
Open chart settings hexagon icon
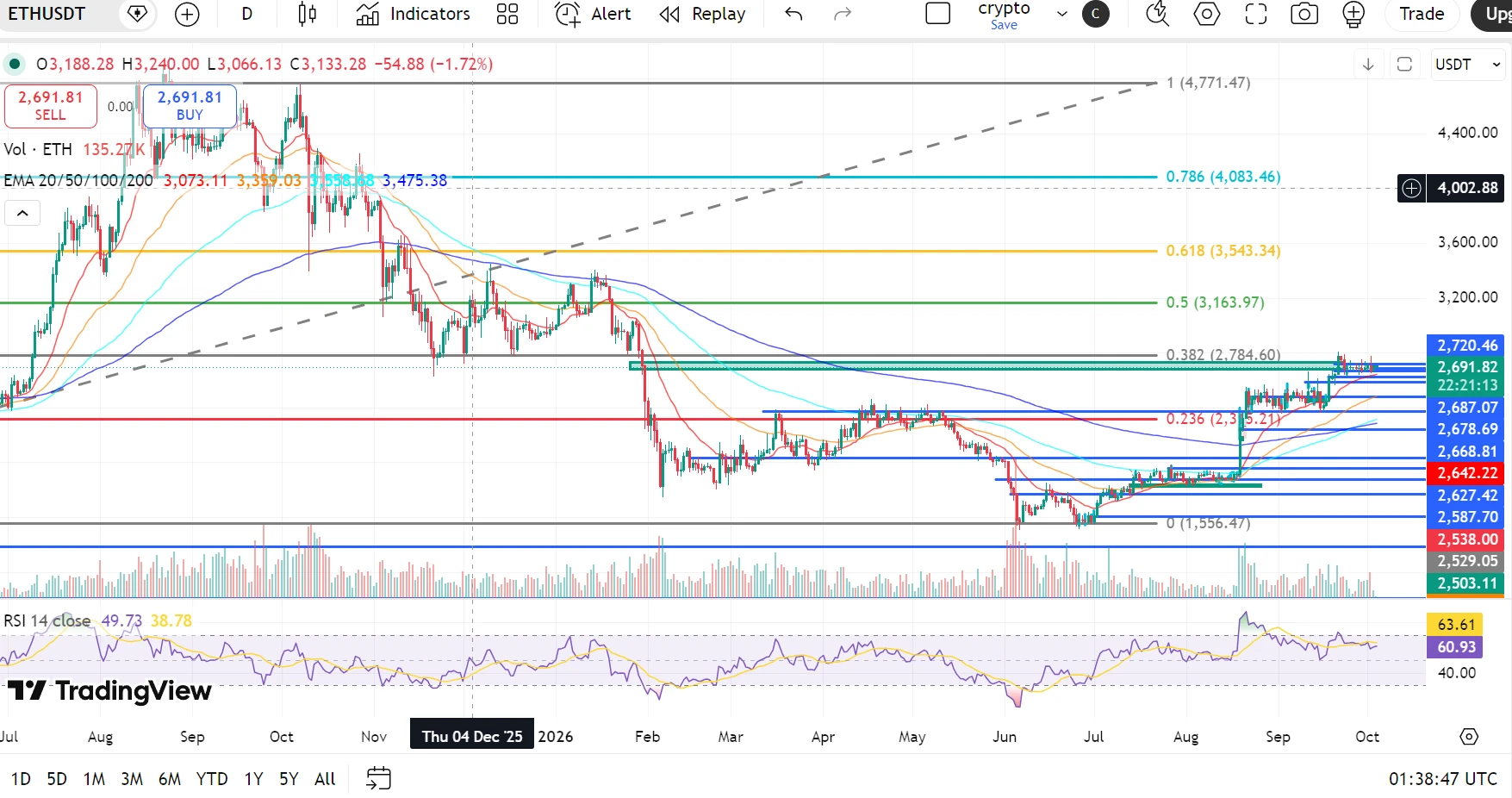tap(1207, 14)
